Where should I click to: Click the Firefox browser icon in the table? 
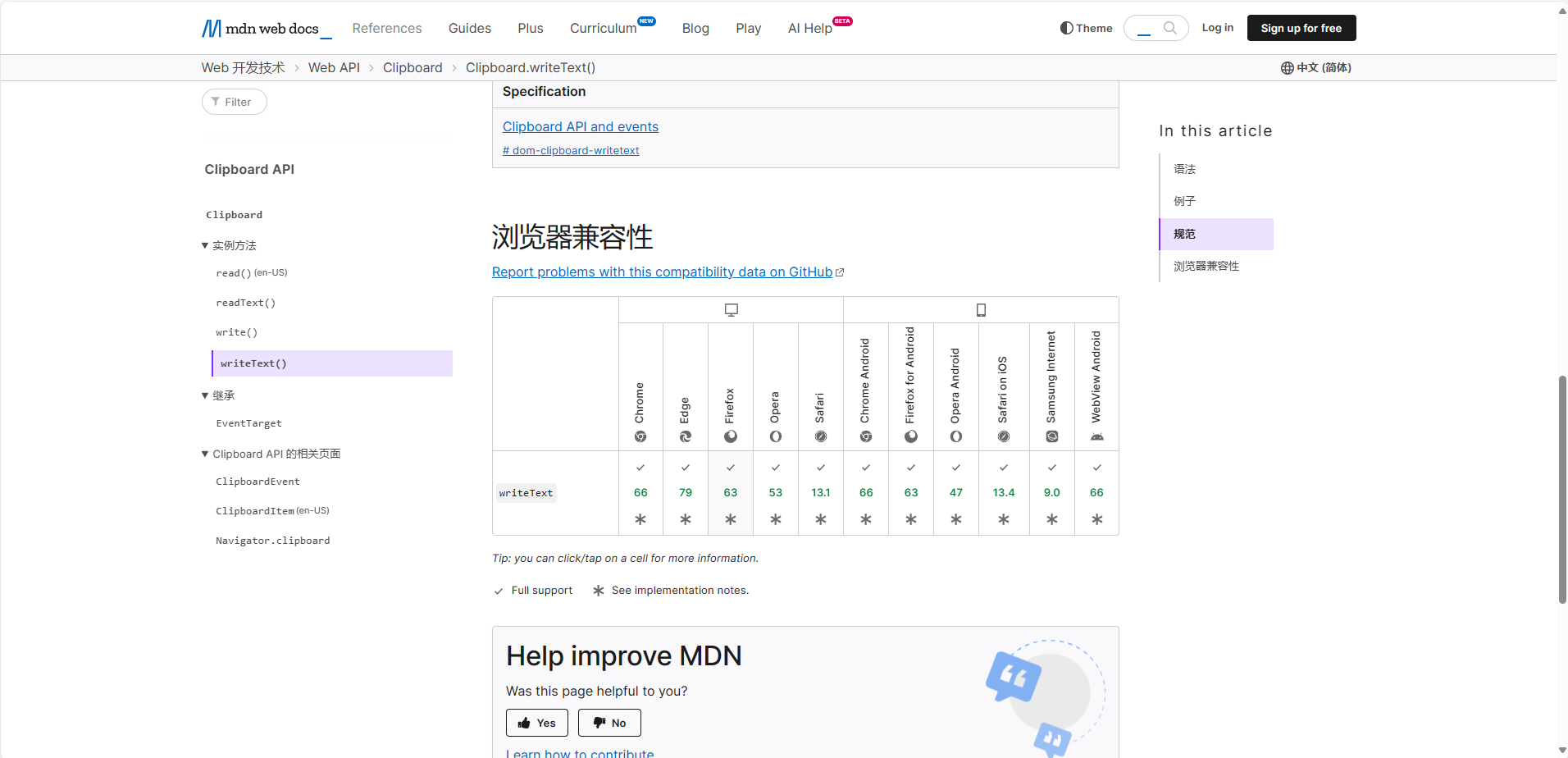click(x=730, y=436)
